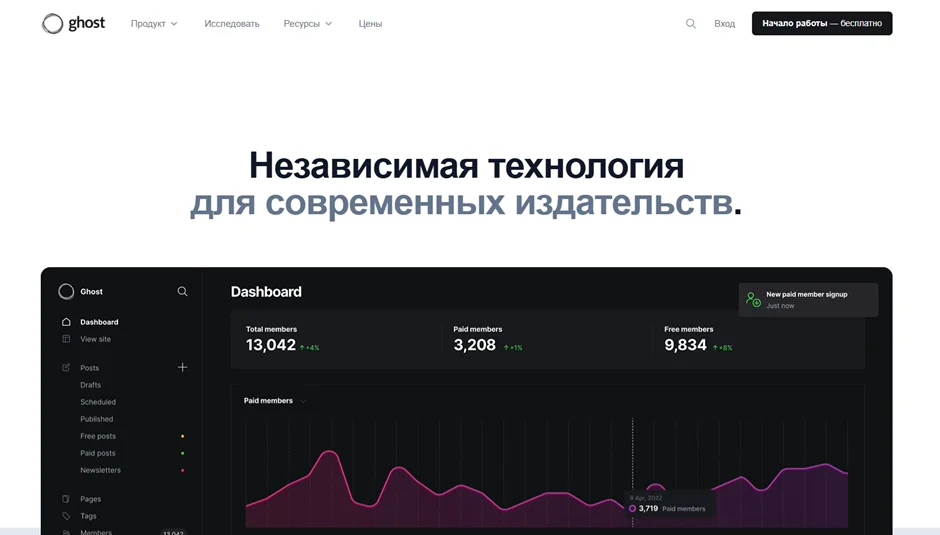Image resolution: width=940 pixels, height=535 pixels.
Task: Click the Total members value 13,042
Action: (271, 345)
